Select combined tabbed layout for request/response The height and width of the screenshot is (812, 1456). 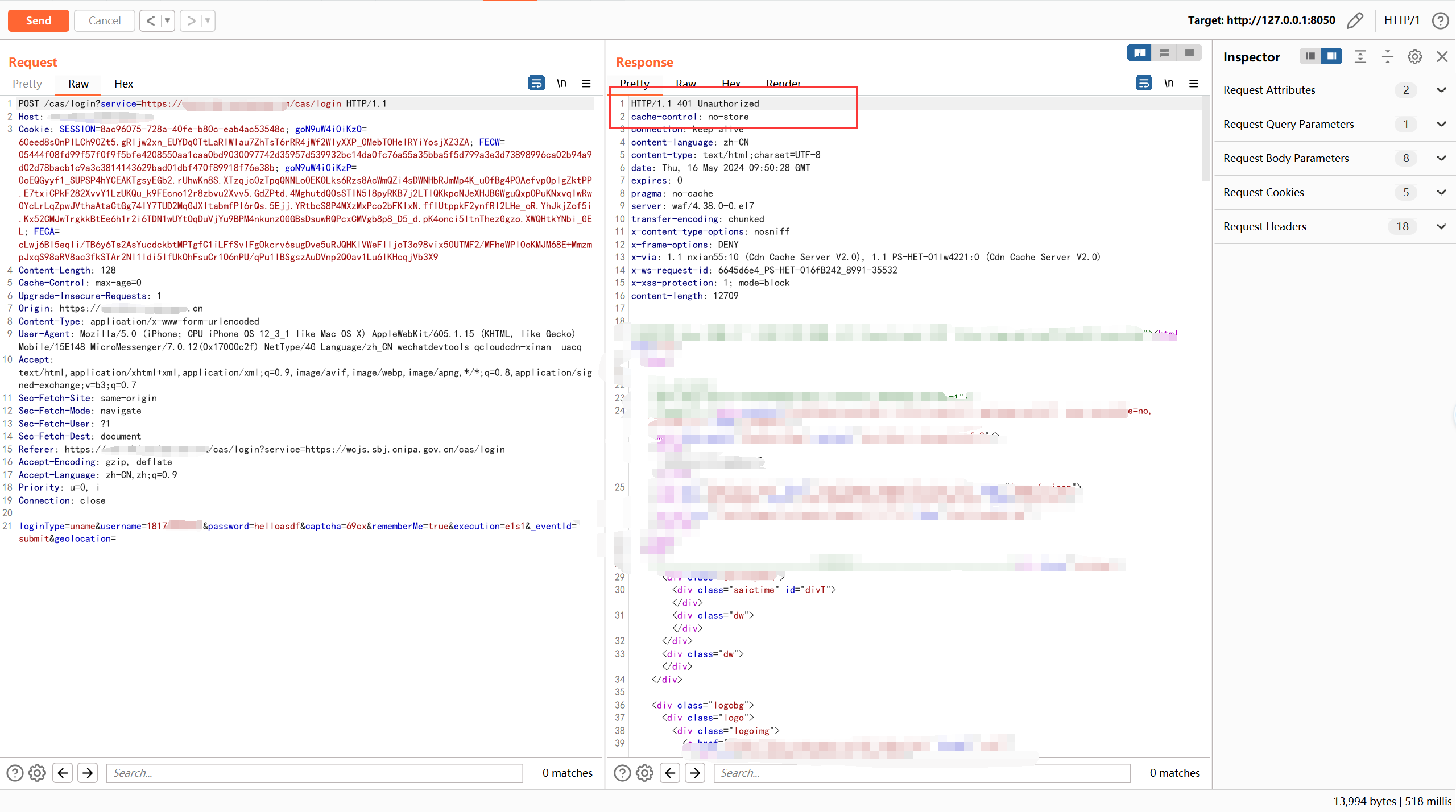click(x=1189, y=53)
